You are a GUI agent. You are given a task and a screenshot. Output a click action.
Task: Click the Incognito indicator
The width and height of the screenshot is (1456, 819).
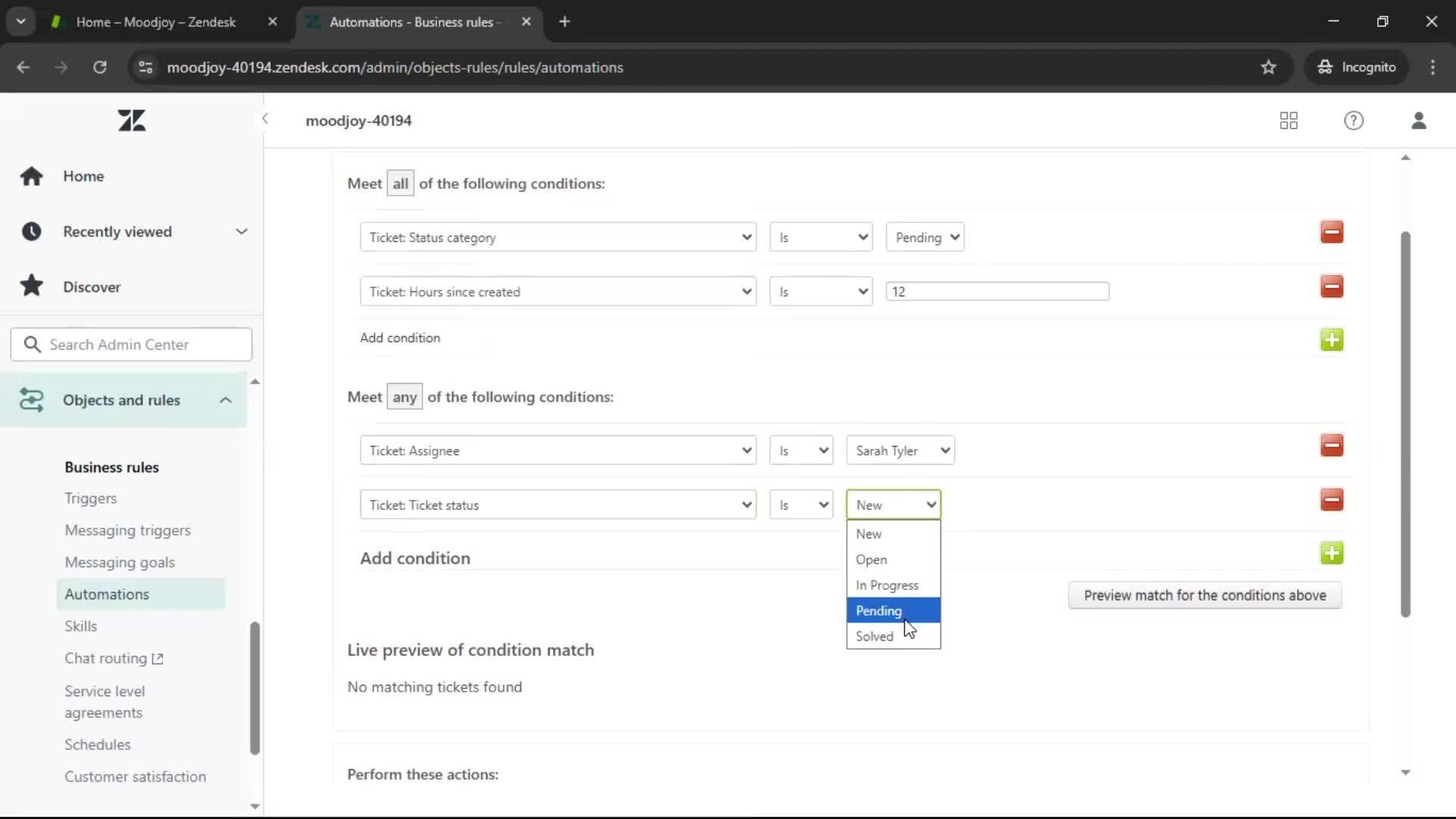[1357, 67]
